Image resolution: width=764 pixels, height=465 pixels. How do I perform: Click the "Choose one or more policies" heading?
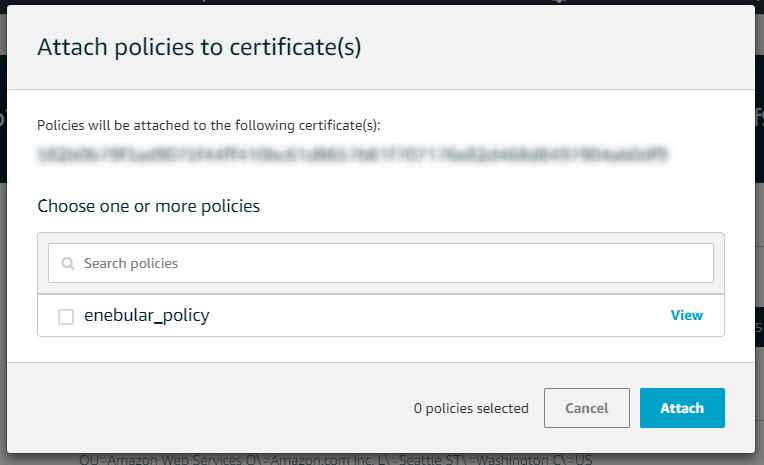(148, 207)
